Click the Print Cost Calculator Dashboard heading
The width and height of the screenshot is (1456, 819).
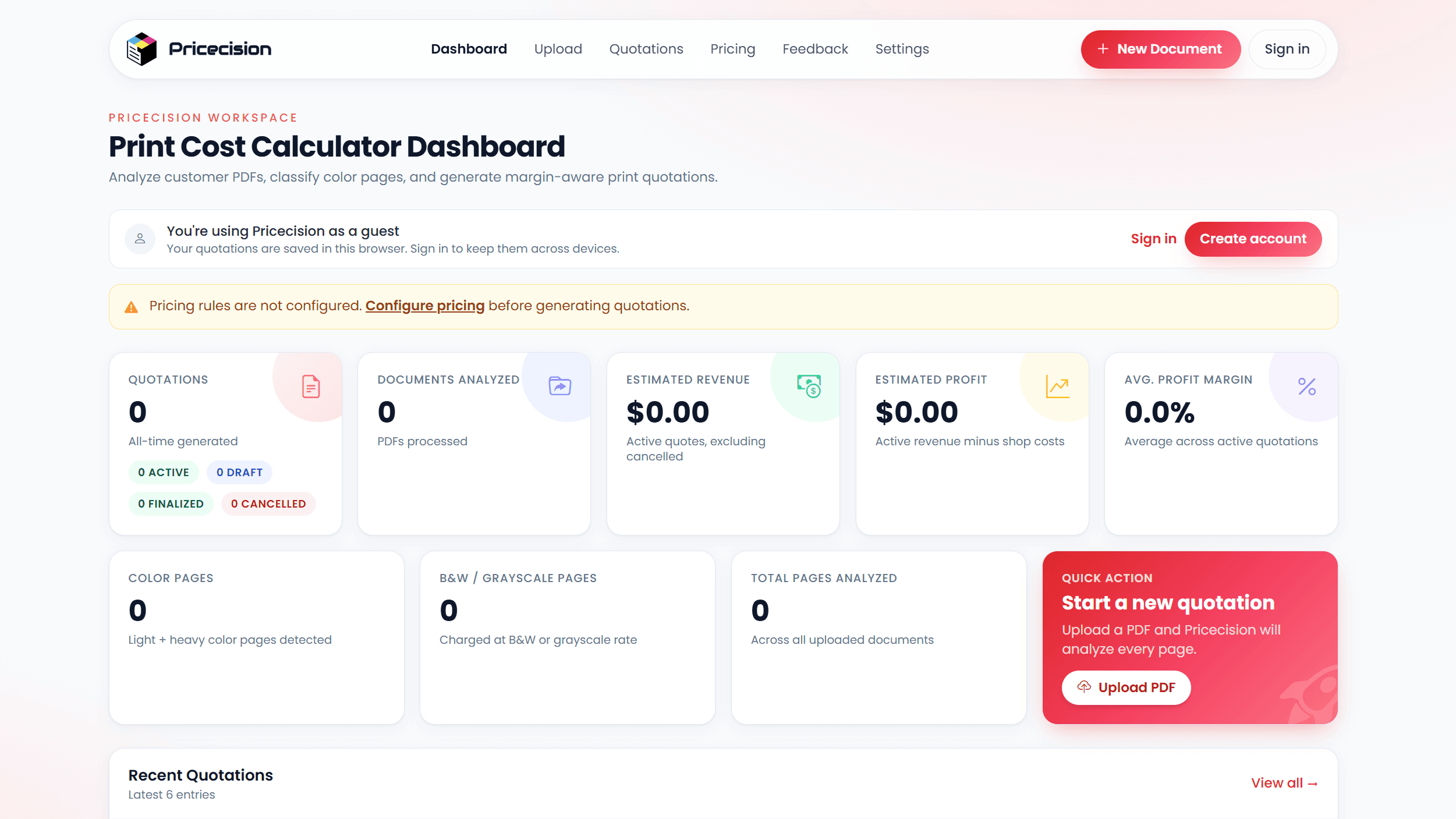coord(337,146)
